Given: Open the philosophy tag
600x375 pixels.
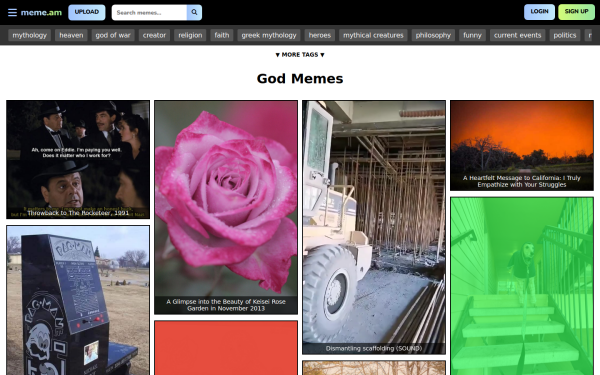Looking at the screenshot, I should click(x=433, y=35).
